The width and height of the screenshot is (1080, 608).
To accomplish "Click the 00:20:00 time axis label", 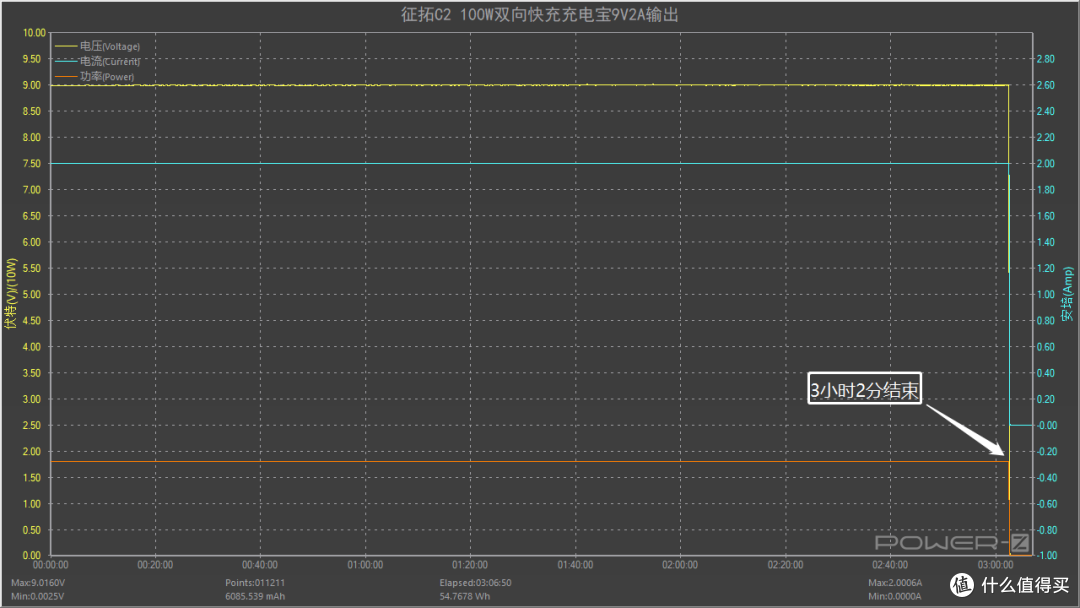I will pyautogui.click(x=155, y=565).
